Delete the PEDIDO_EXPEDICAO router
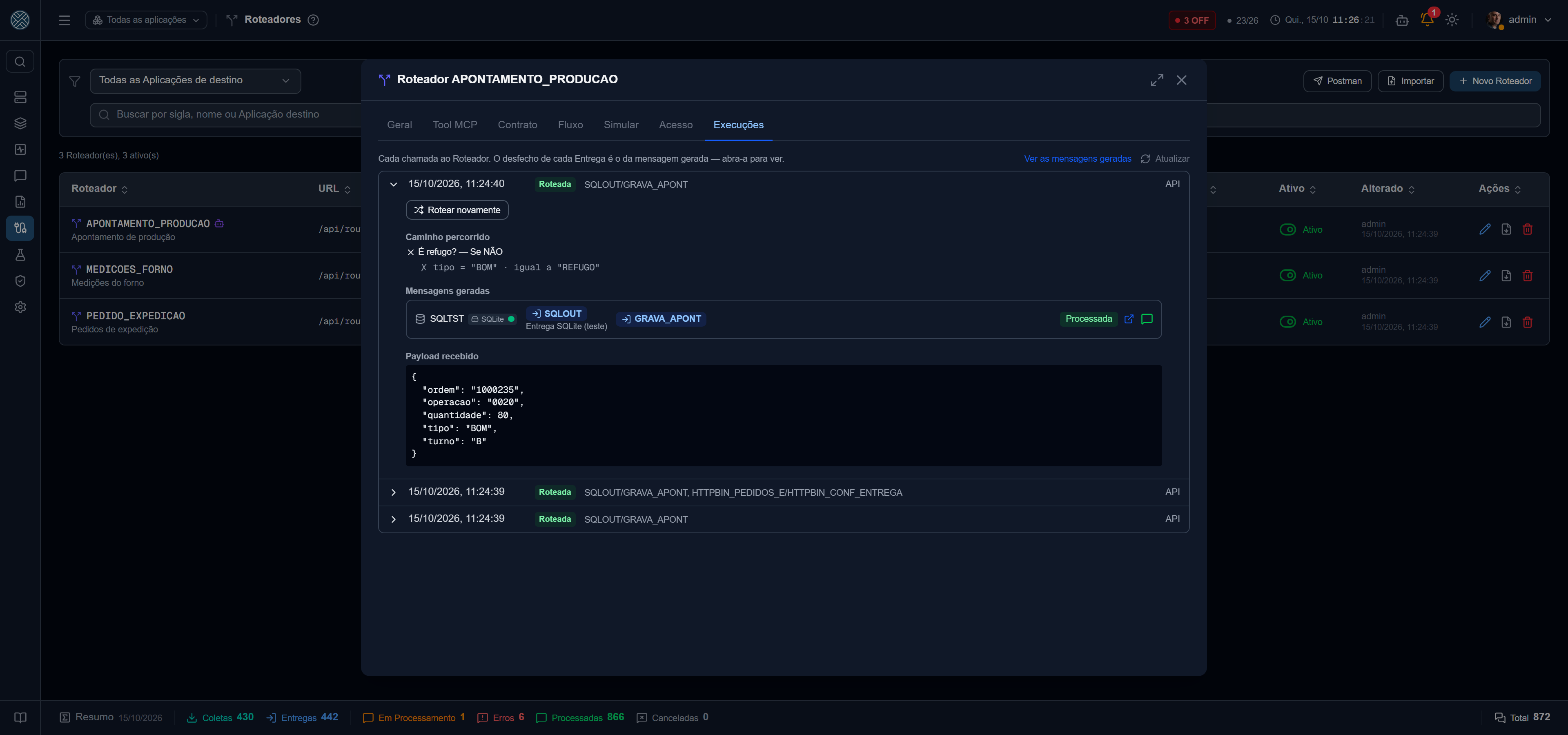1568x735 pixels. (1527, 322)
